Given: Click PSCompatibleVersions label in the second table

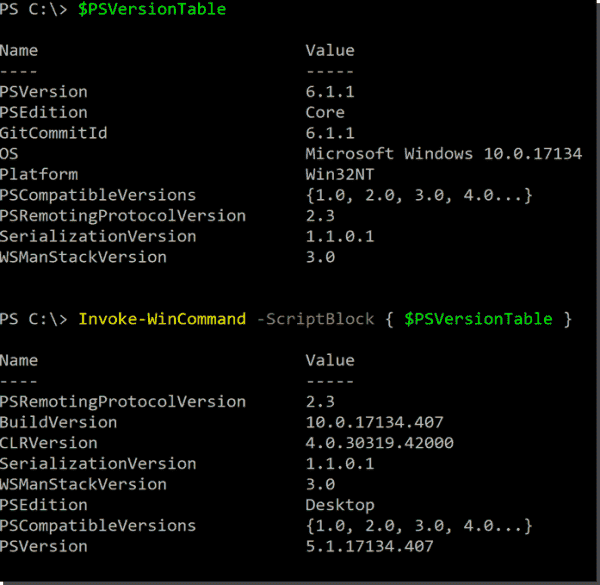Looking at the screenshot, I should click(98, 526).
